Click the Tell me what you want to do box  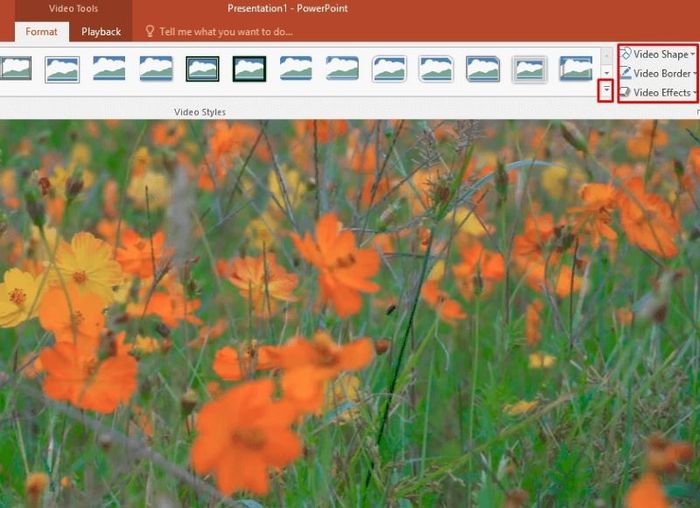226,32
